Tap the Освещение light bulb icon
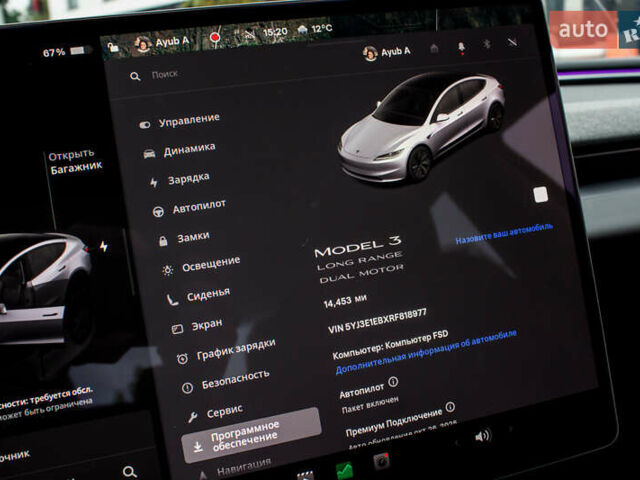This screenshot has height=480, width=640. tap(167, 269)
